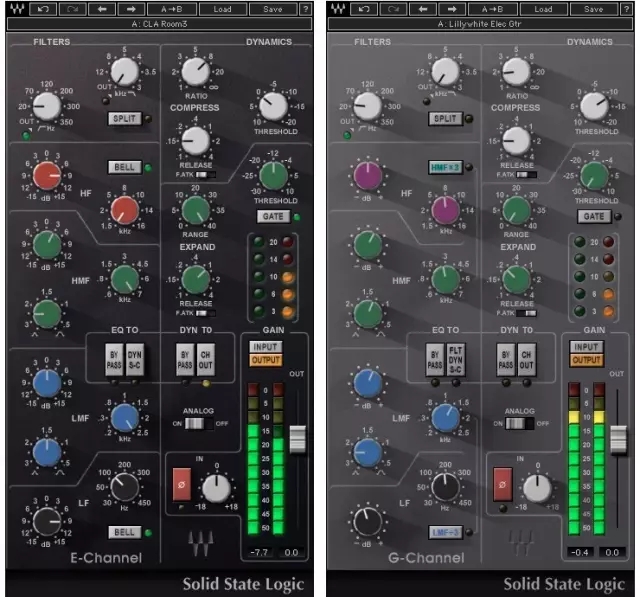Open E-Channel Load menu
This screenshot has width=640, height=597.
[222, 9]
